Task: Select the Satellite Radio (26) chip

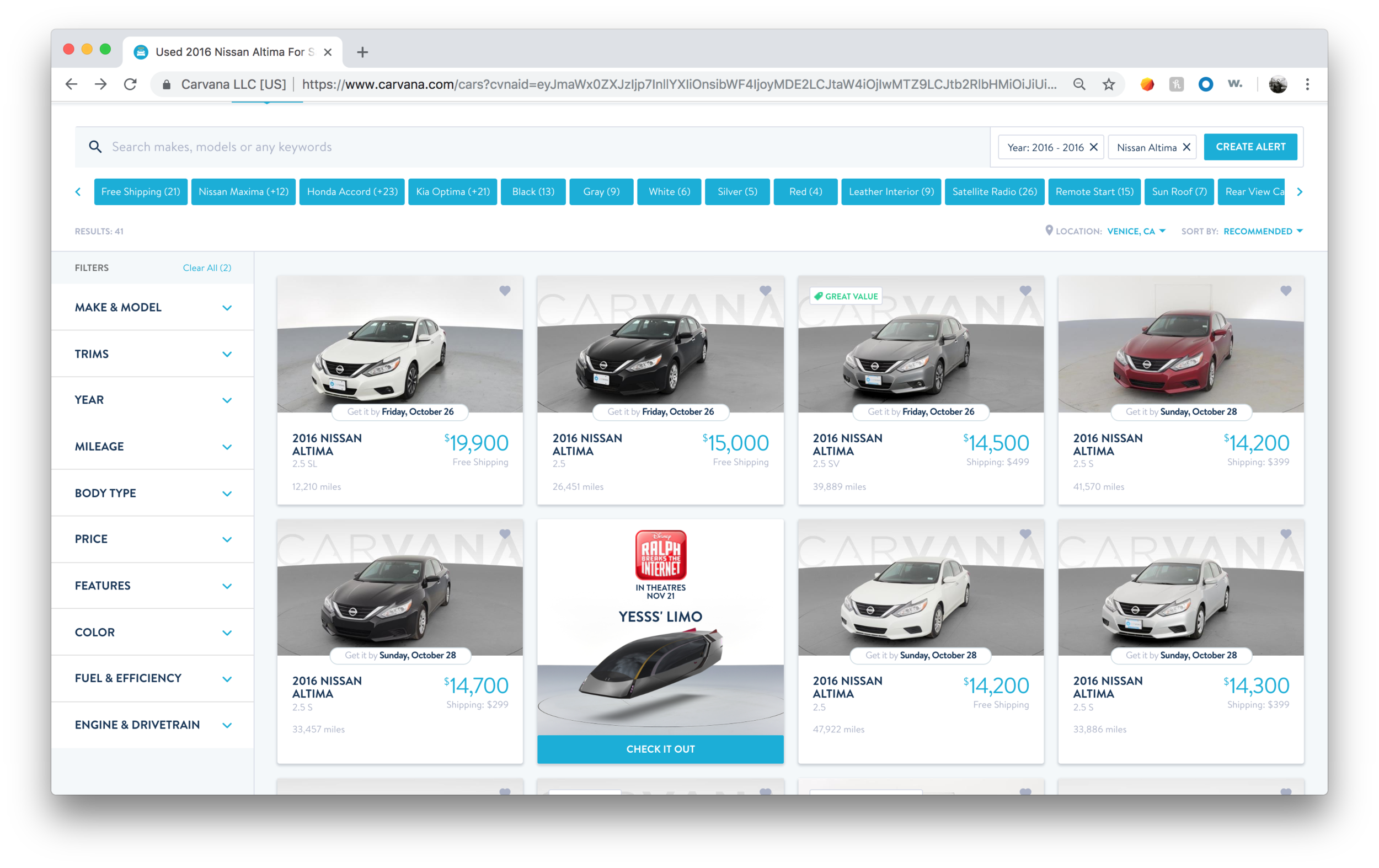Action: [x=995, y=192]
